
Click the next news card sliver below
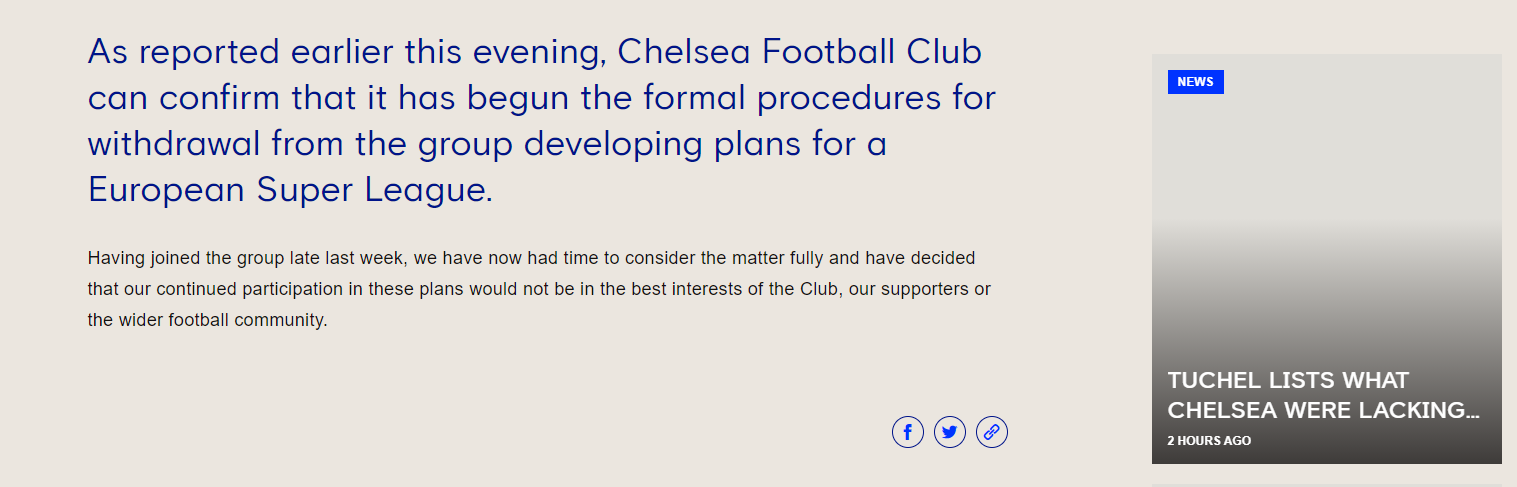pos(1326,483)
